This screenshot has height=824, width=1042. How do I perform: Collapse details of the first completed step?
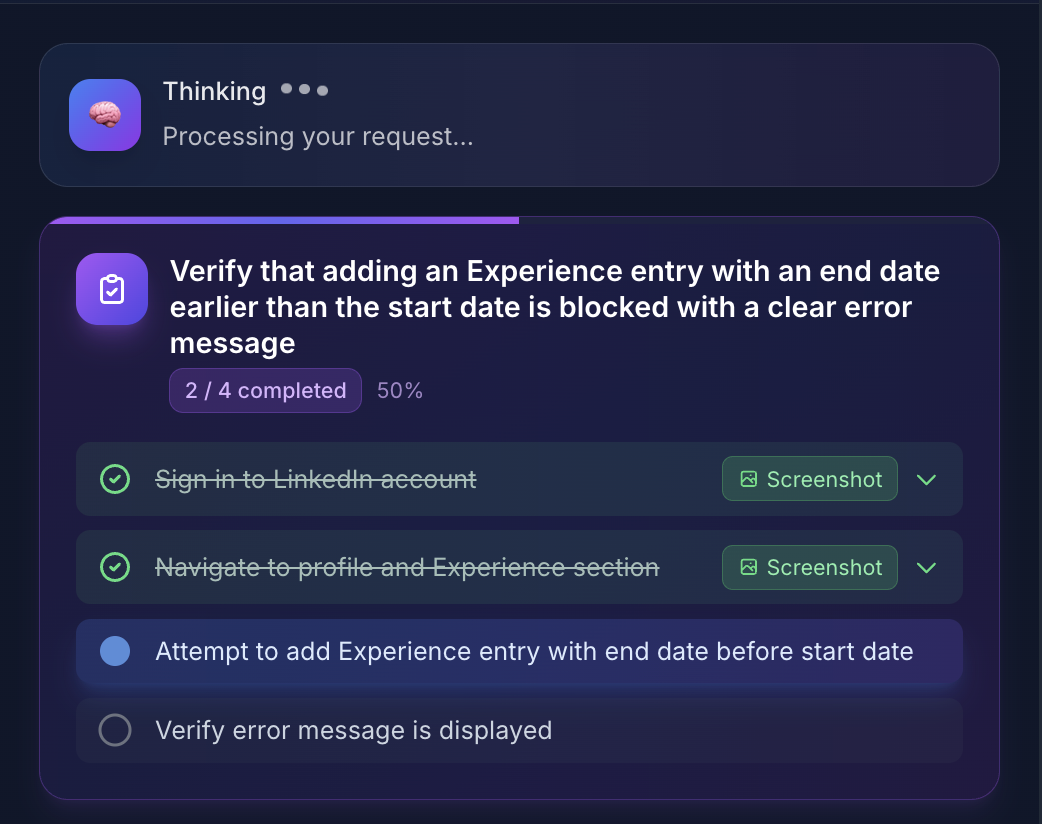[x=926, y=479]
